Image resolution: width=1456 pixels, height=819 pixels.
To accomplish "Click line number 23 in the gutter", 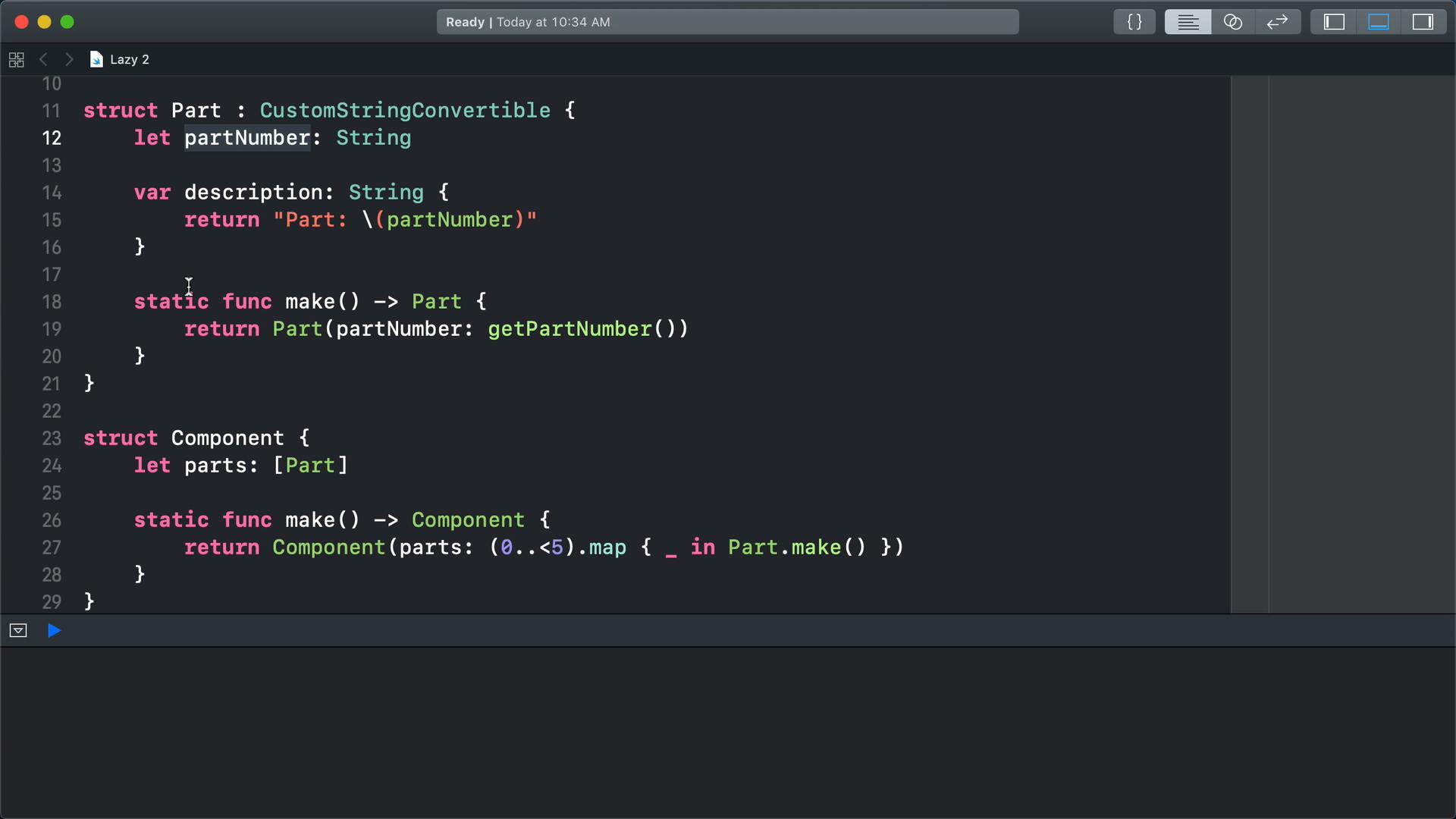I will coord(52,438).
